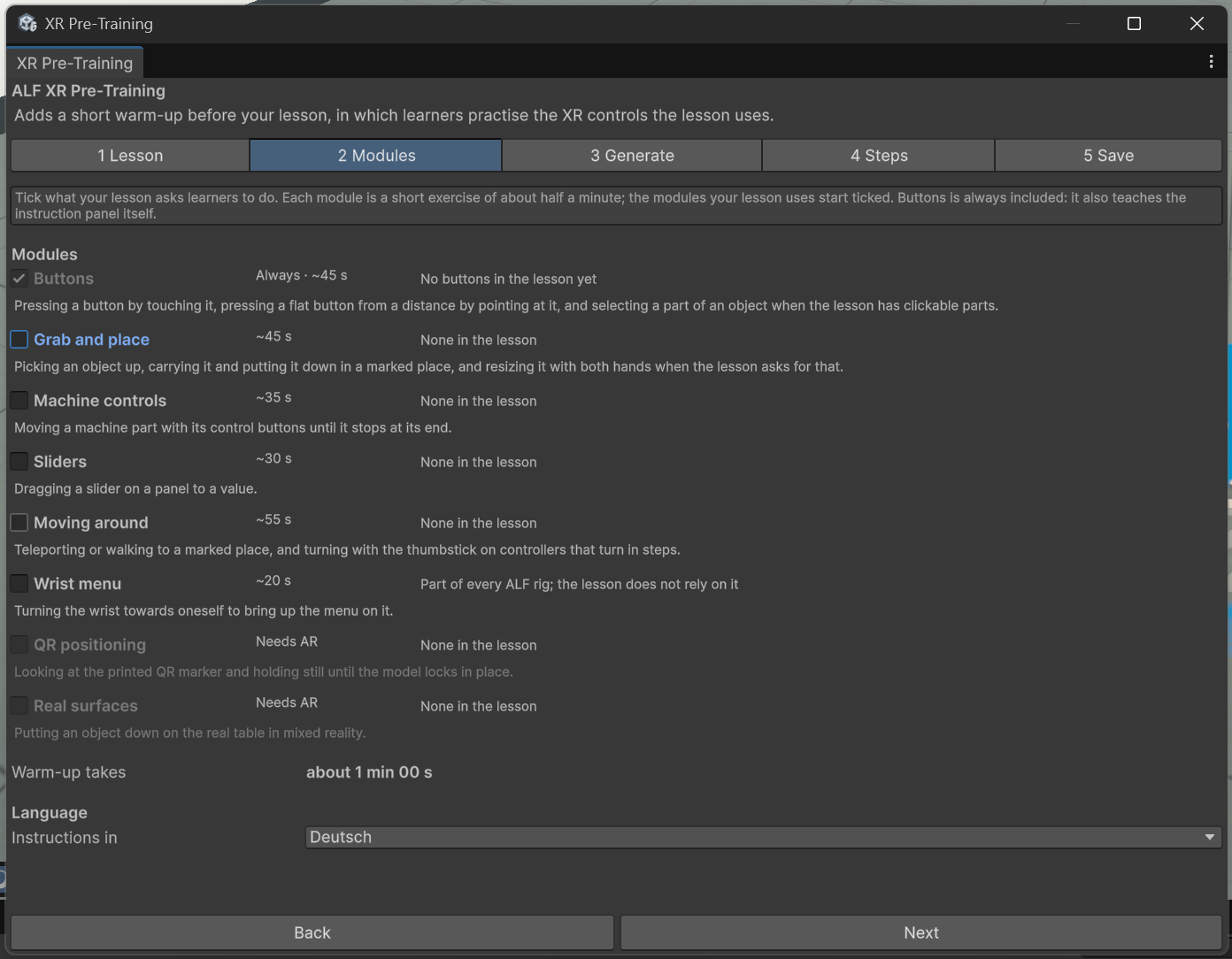The image size is (1232, 959).
Task: Click 'None in the lesson' in the Sliders row
Action: pos(478,462)
